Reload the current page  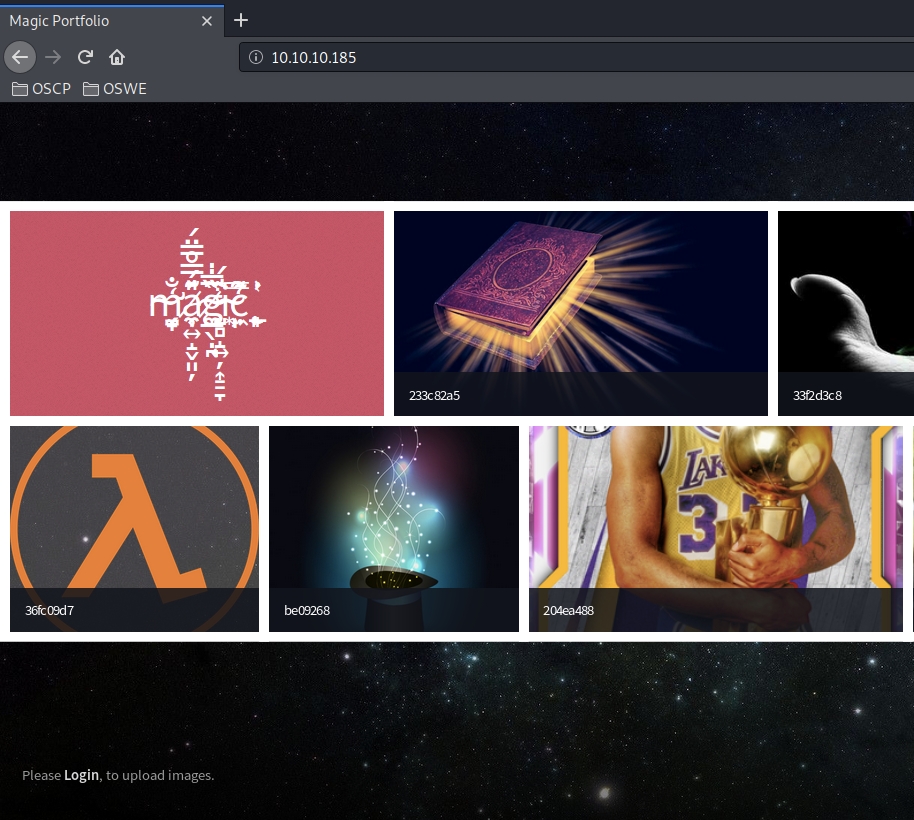tap(85, 57)
